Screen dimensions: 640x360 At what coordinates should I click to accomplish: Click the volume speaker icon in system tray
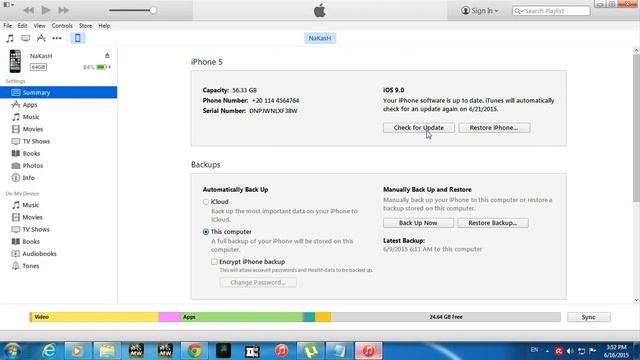coord(570,351)
